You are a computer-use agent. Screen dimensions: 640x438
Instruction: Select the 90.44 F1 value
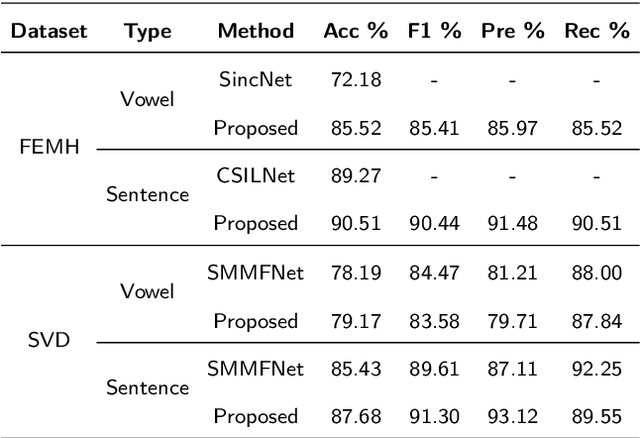pyautogui.click(x=435, y=223)
